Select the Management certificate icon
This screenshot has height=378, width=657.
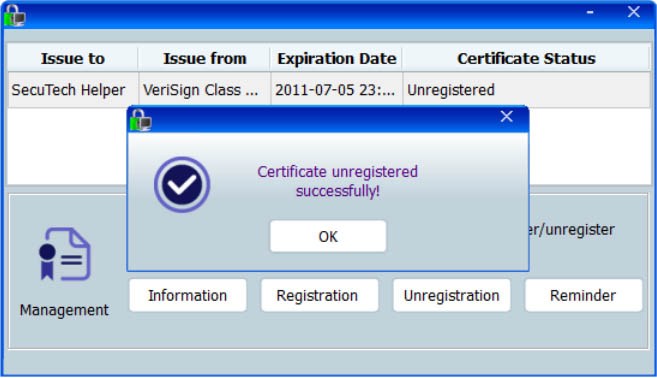(x=64, y=254)
